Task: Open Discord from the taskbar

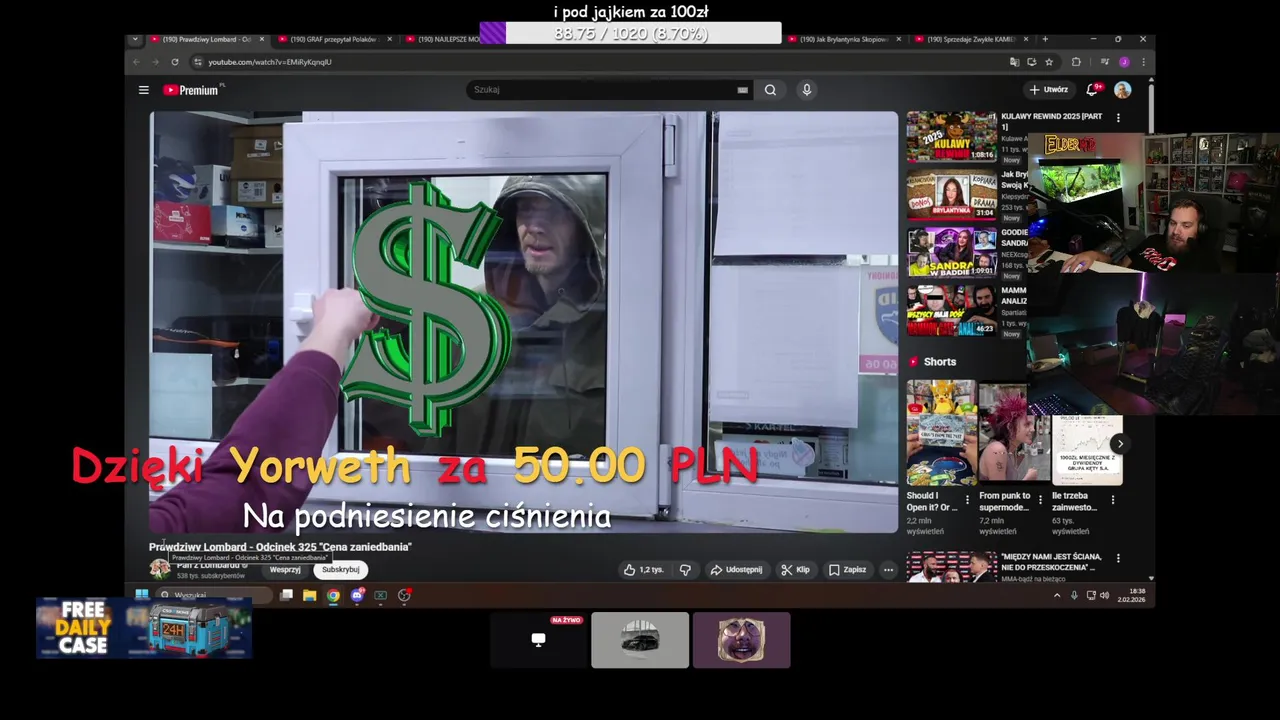Action: (357, 595)
